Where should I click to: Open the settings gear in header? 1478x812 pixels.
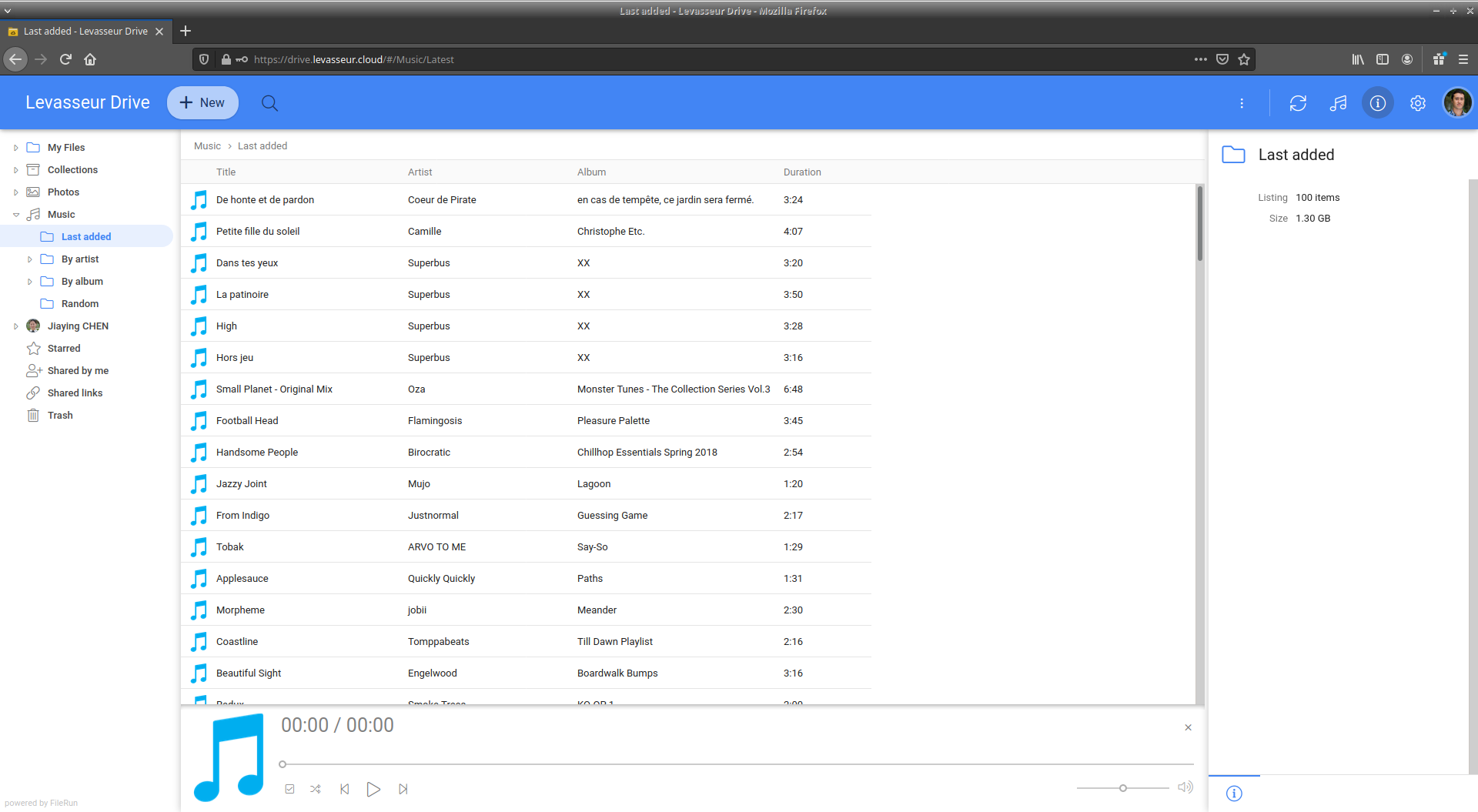click(x=1417, y=103)
